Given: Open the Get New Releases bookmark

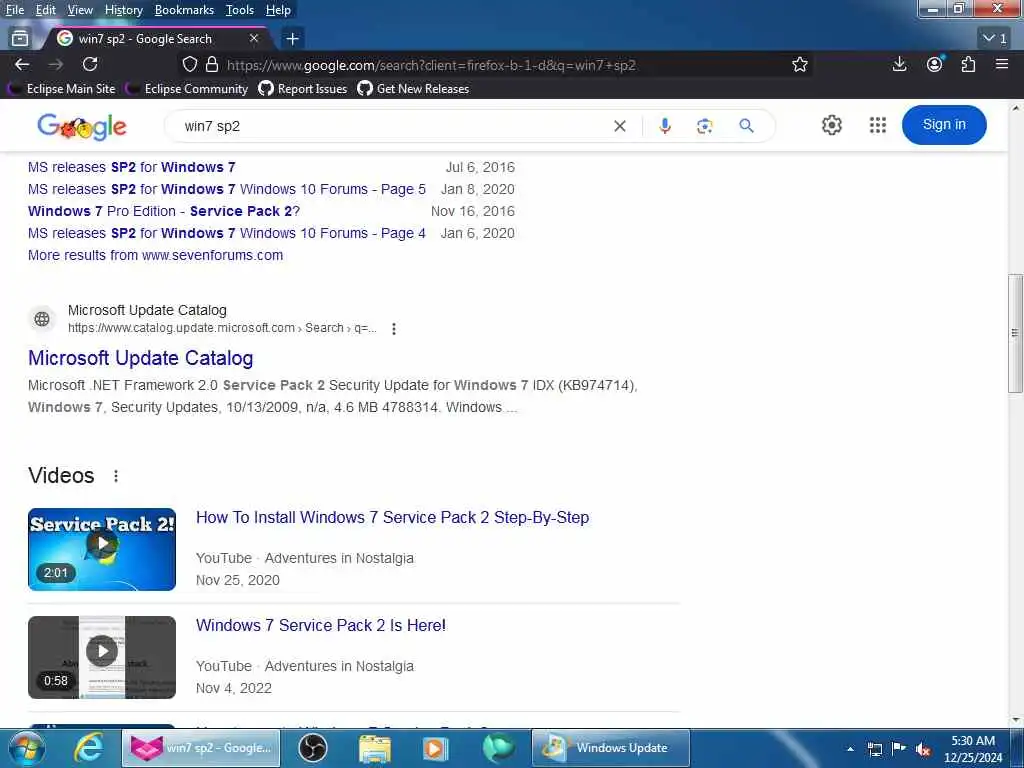Looking at the screenshot, I should point(413,89).
